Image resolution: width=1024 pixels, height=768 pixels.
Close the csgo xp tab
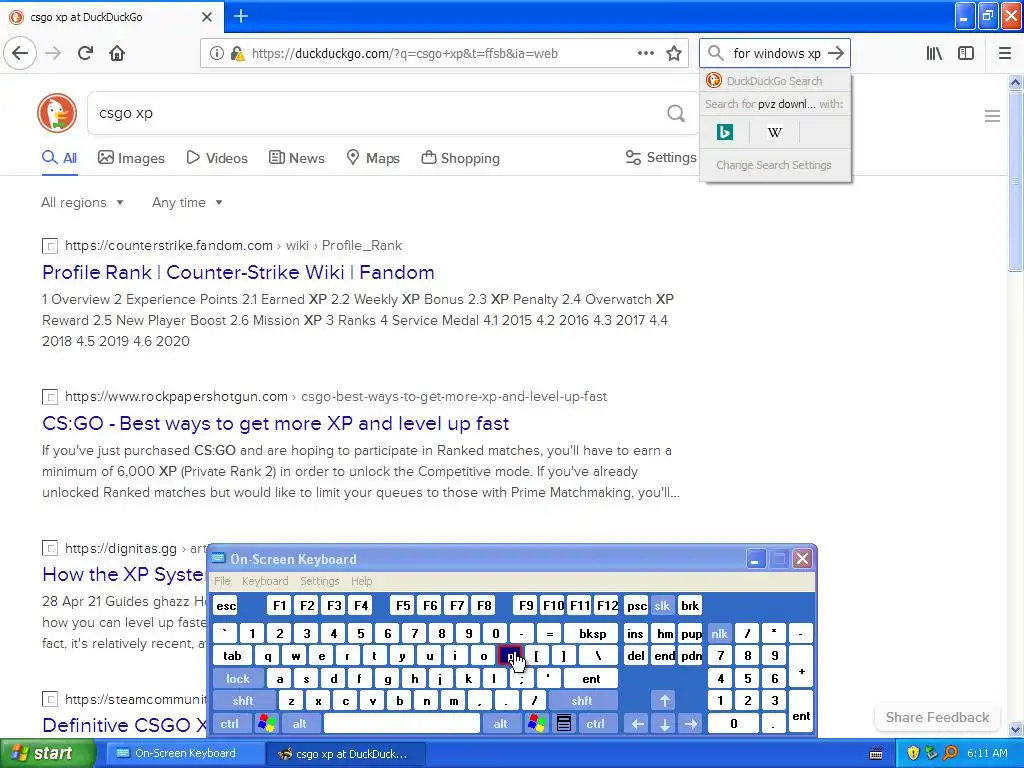206,17
